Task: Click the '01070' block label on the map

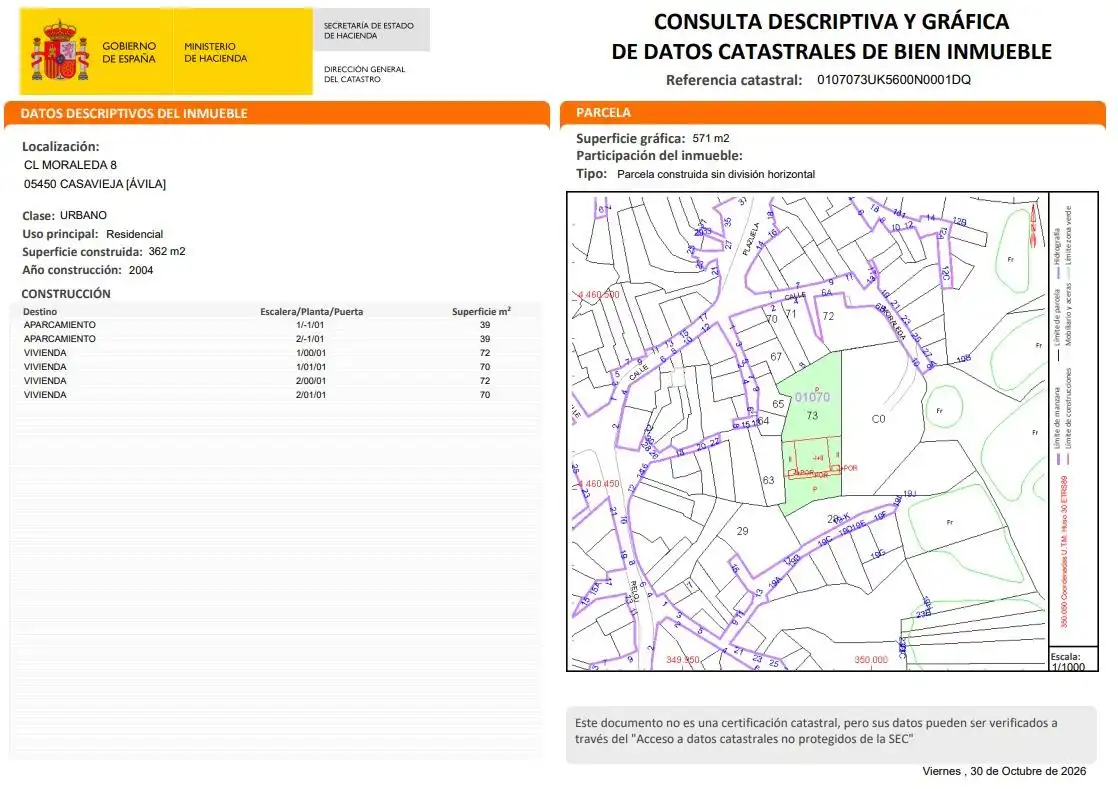Action: 812,397
